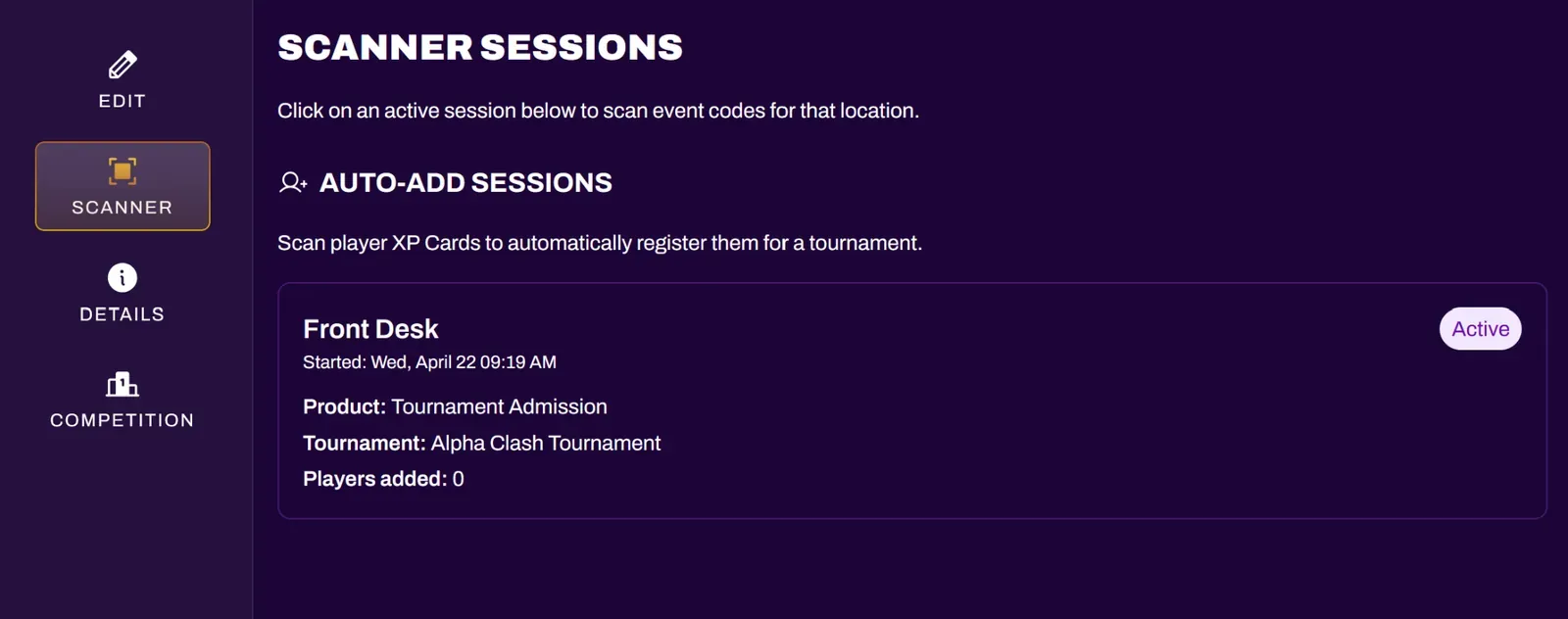Image resolution: width=1568 pixels, height=619 pixels.
Task: Click the Details info circle icon
Action: [x=122, y=278]
